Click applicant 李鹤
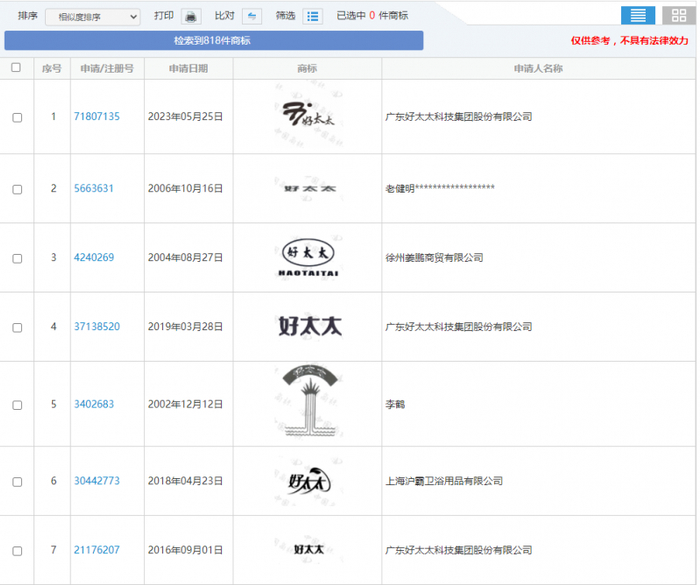This screenshot has width=700, height=585. (x=395, y=404)
